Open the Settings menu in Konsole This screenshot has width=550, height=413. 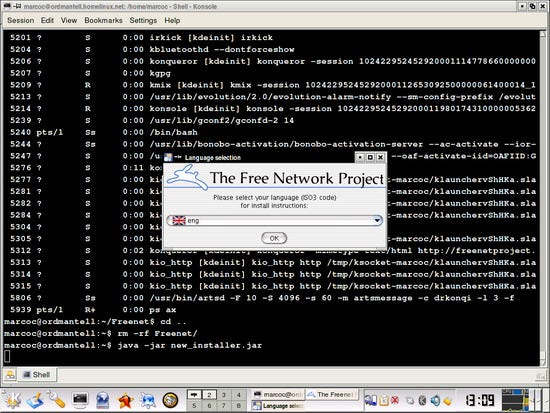[143, 20]
